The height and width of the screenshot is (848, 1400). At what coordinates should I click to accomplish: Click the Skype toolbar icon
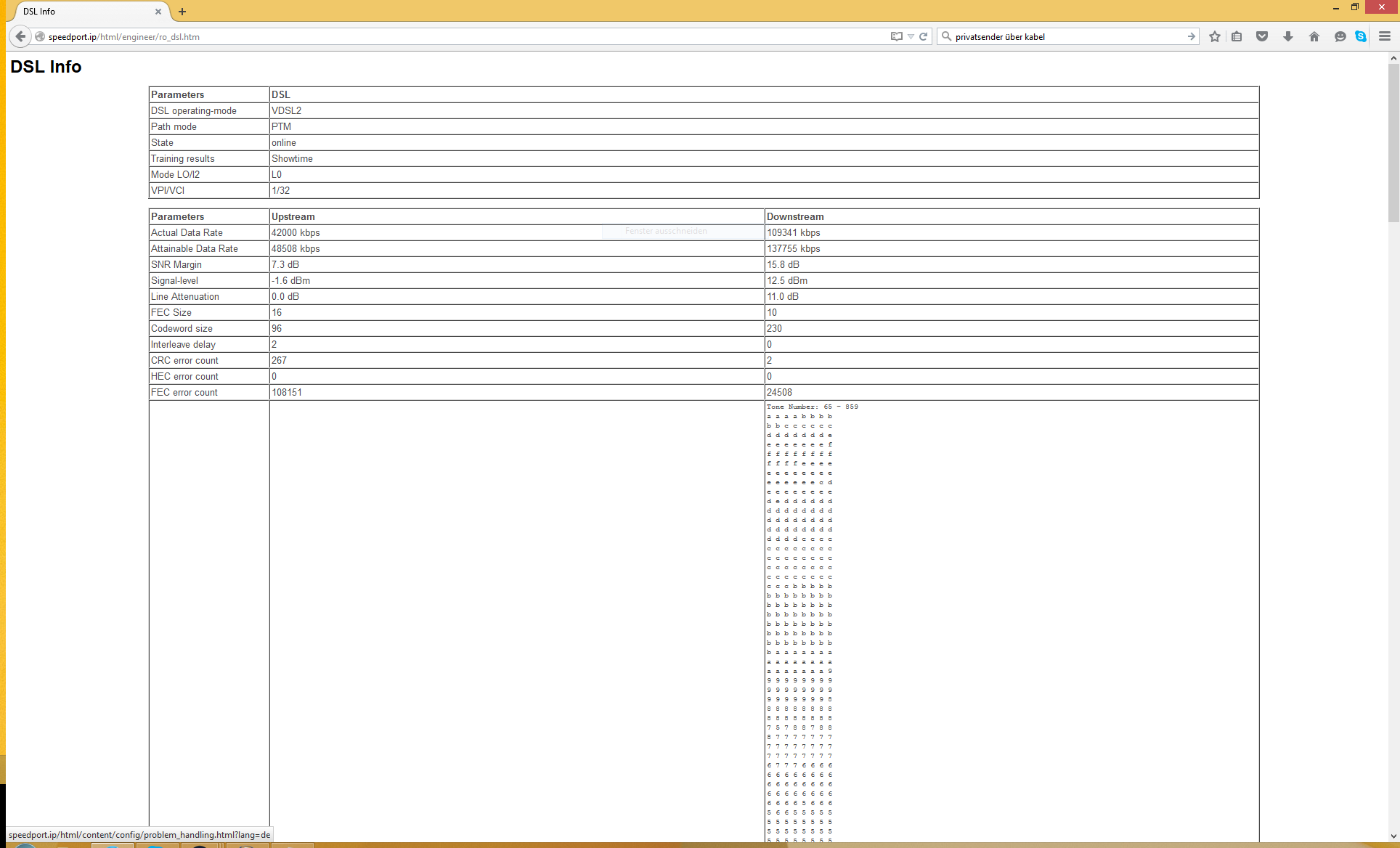click(x=1361, y=36)
